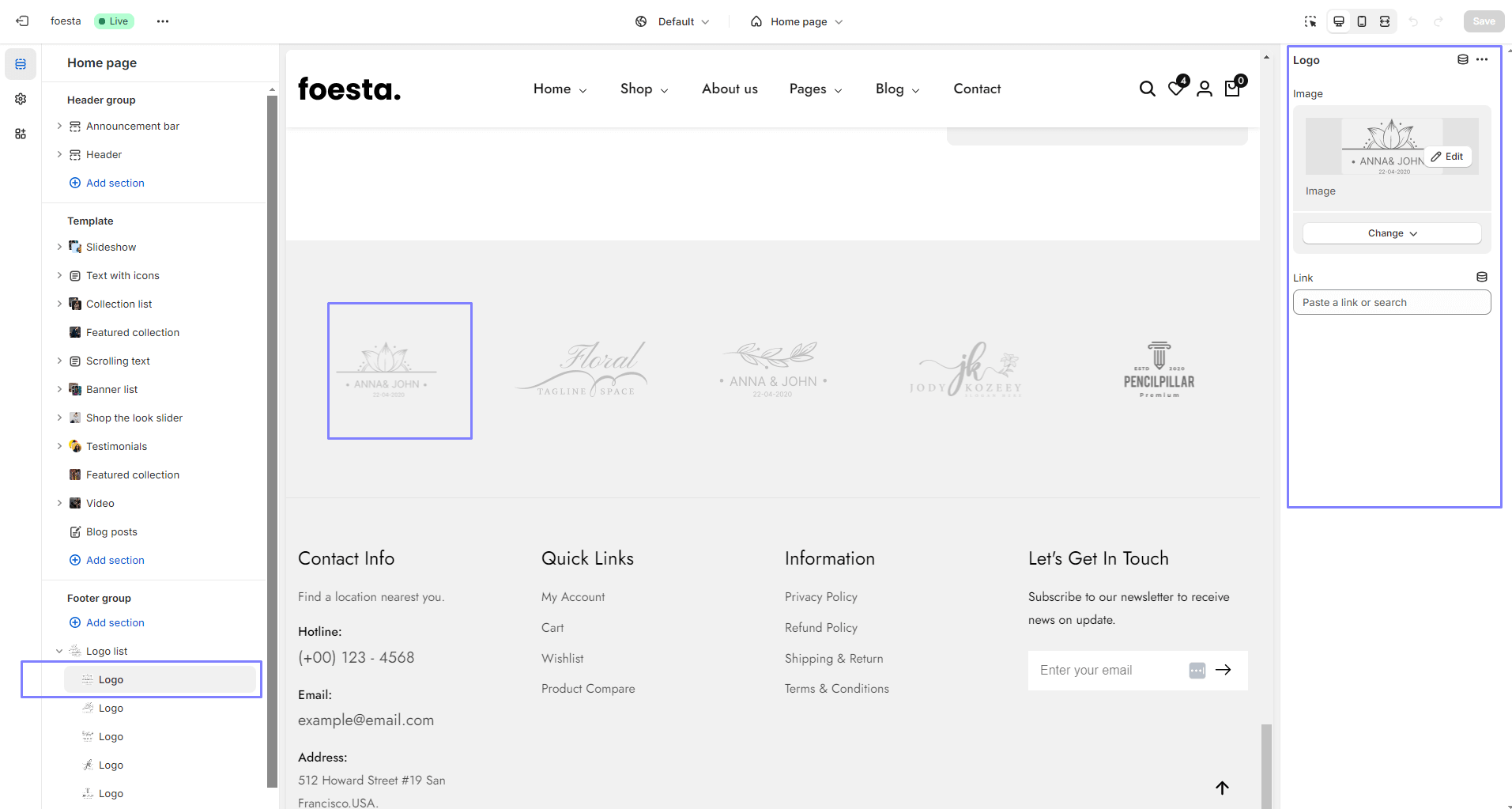Viewport: 1512px width, 809px height.
Task: Collapse the Logo list section
Action: pos(59,651)
